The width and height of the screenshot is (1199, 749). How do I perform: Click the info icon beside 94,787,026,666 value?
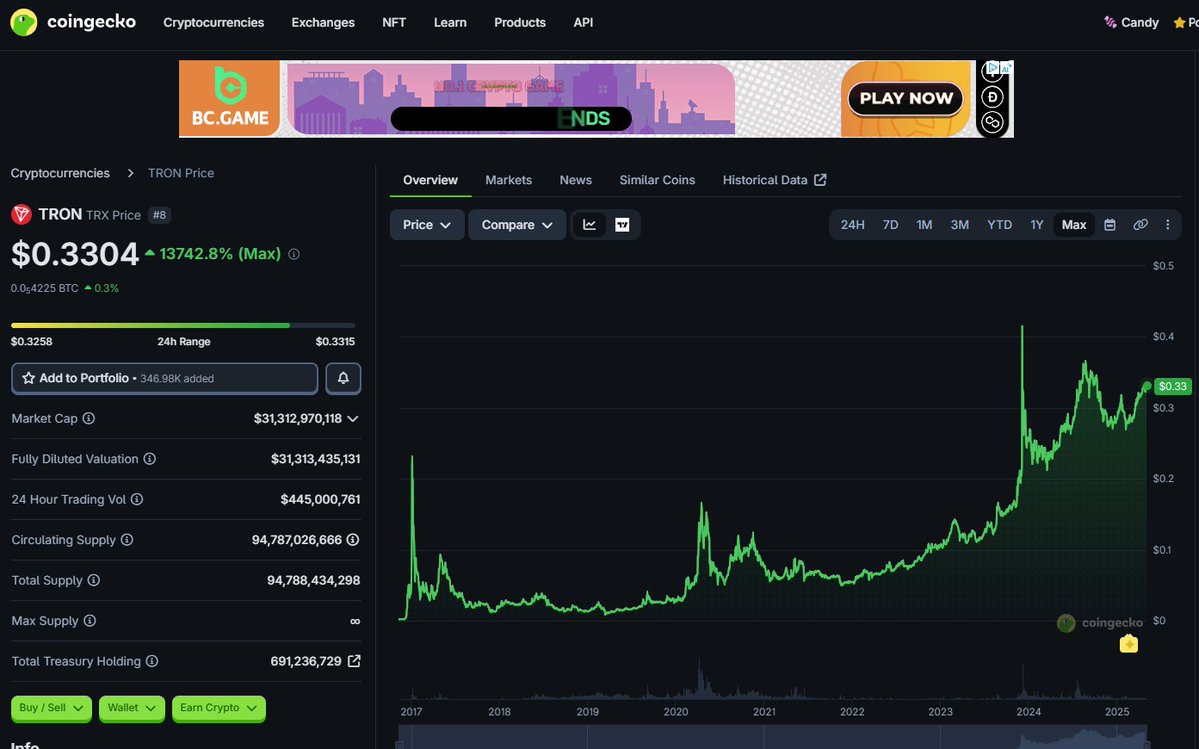353,540
